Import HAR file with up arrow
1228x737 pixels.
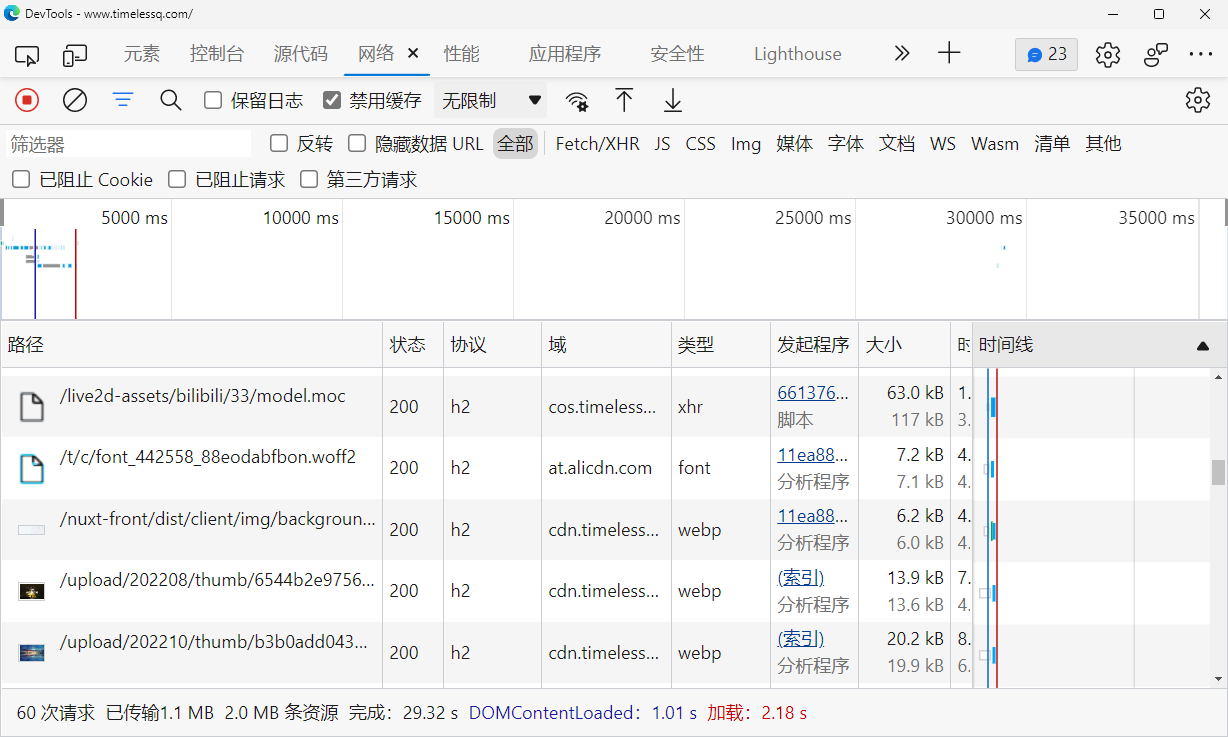(x=624, y=100)
